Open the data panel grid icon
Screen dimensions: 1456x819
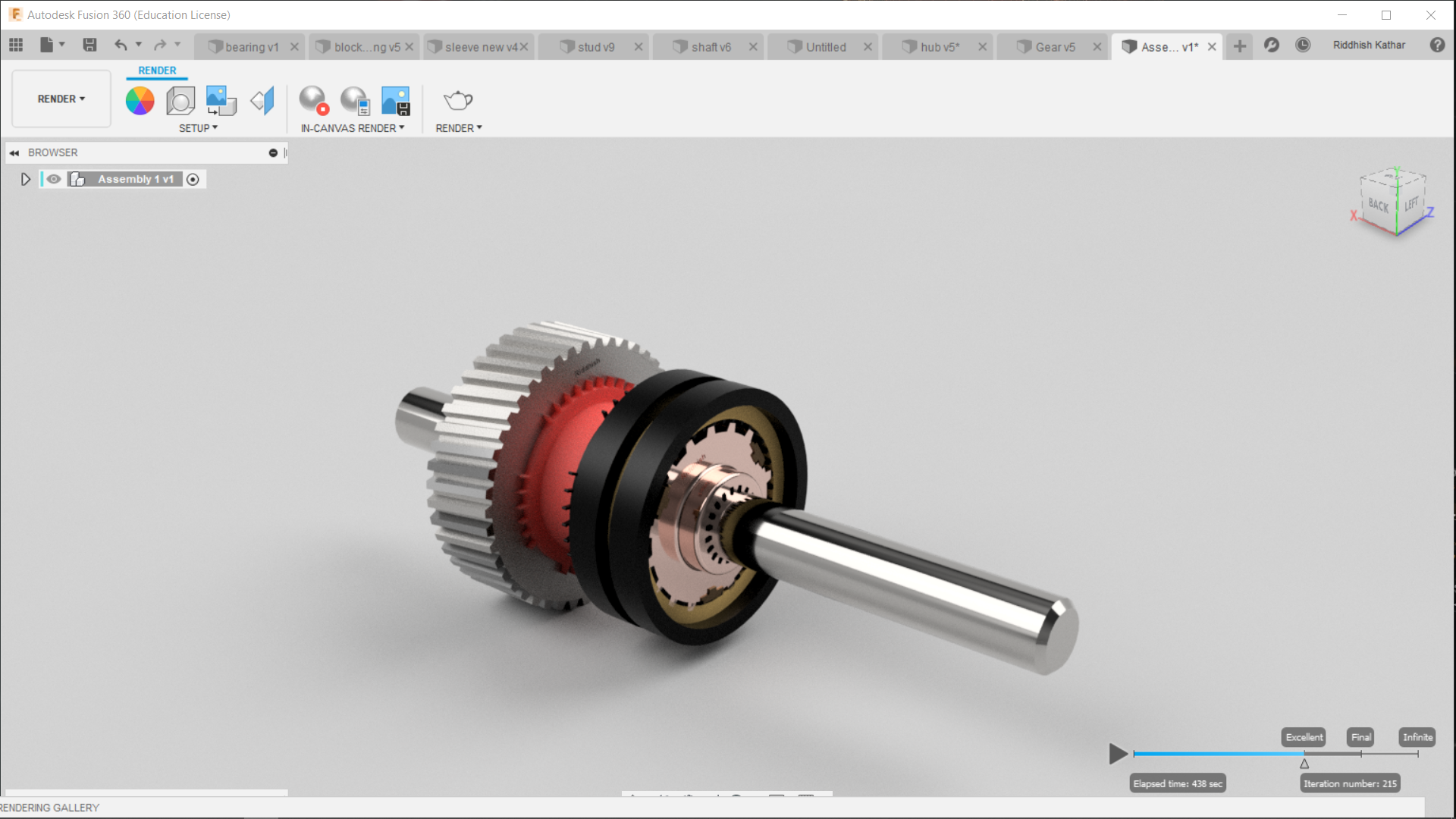[x=16, y=45]
